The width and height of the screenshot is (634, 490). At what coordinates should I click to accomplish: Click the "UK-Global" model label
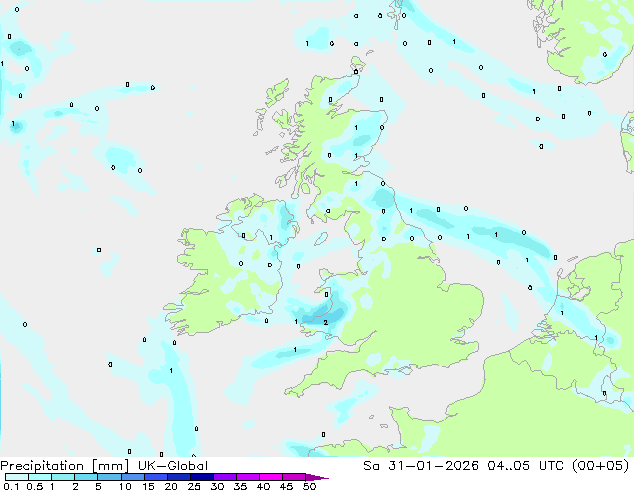tap(173, 466)
